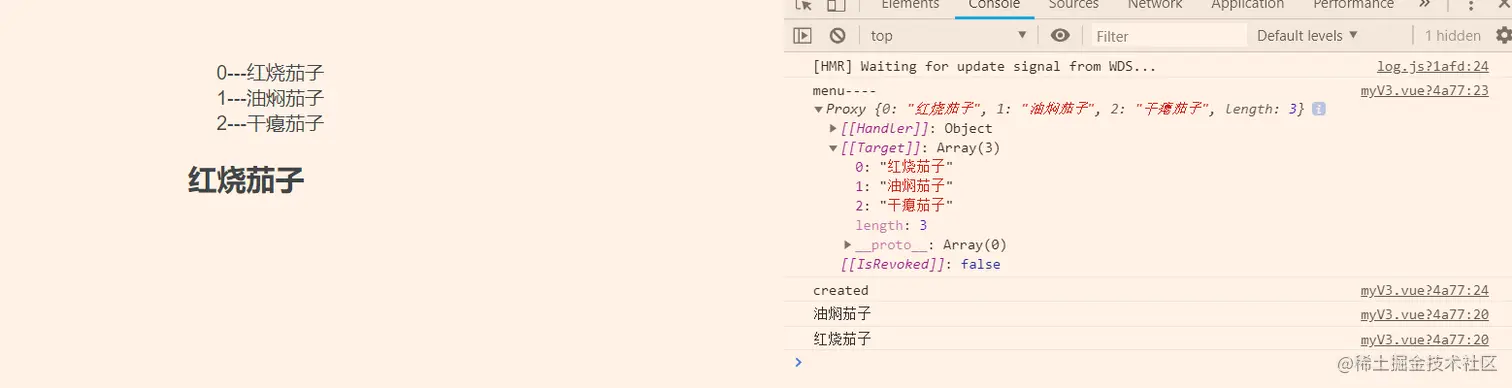Image resolution: width=1512 pixels, height=388 pixels.
Task: Collapse the Proxy object entry
Action: pos(819,110)
